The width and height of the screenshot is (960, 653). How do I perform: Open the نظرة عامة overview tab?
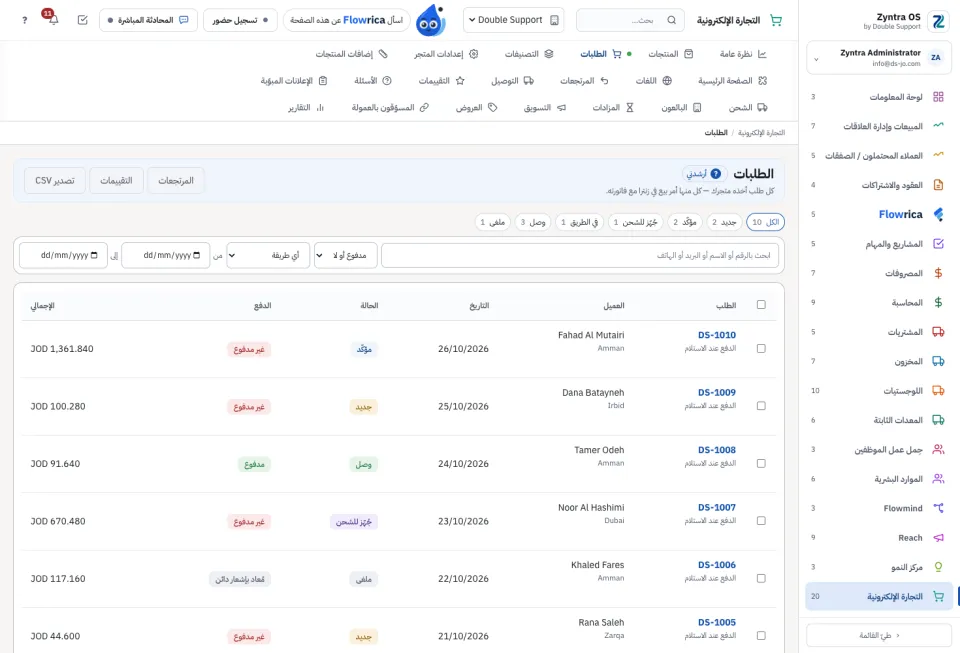[x=743, y=54]
